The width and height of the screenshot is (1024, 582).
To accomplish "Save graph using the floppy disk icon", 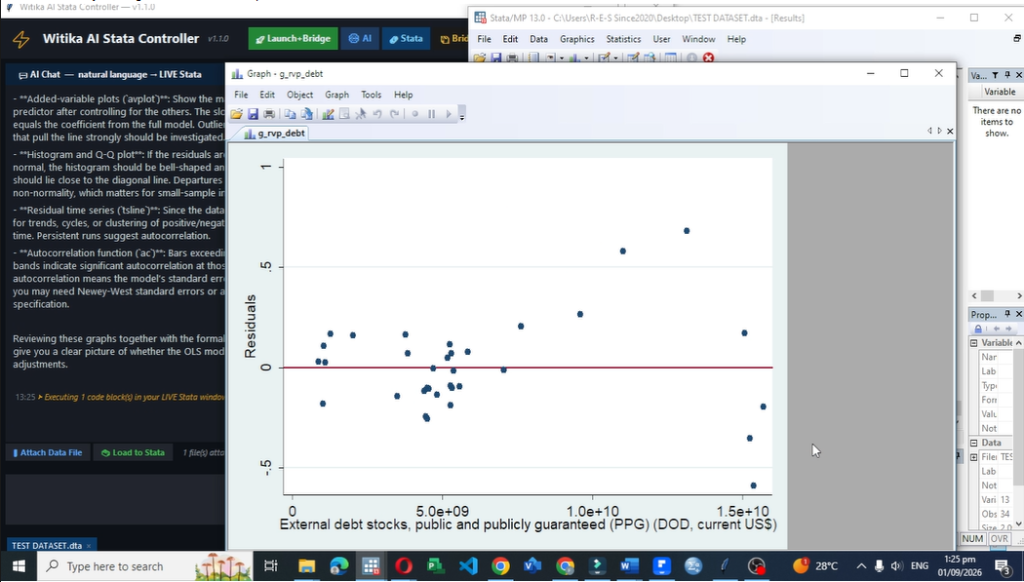I will pos(253,114).
